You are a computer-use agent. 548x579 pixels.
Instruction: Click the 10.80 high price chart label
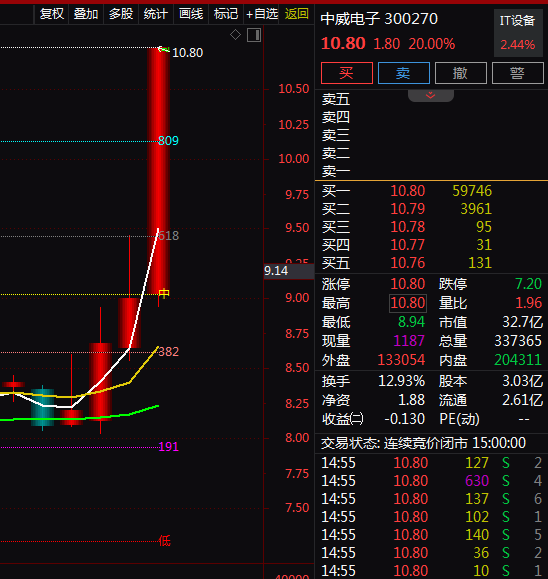point(188,53)
